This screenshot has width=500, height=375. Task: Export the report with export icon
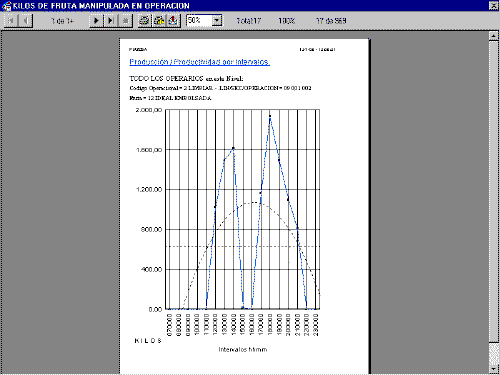click(x=173, y=21)
